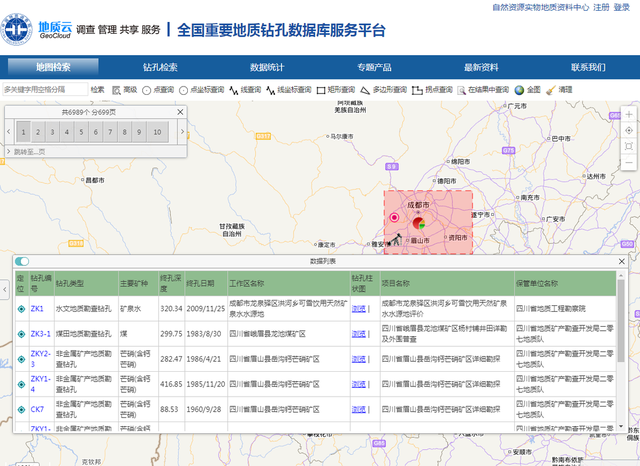Toggle the switch on the 数据列表 panel

22,261
